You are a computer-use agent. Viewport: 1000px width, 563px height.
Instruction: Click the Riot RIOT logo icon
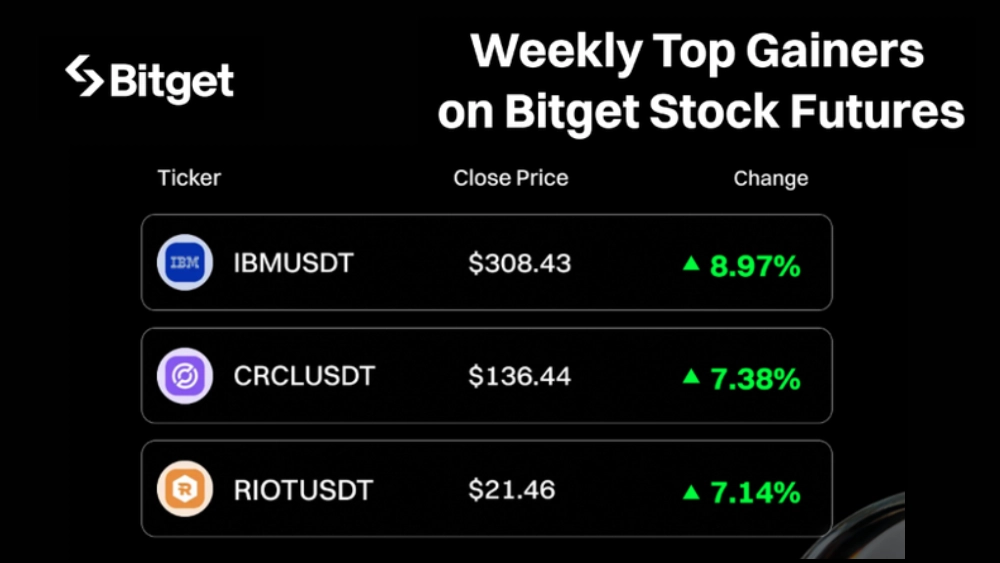pyautogui.click(x=185, y=490)
